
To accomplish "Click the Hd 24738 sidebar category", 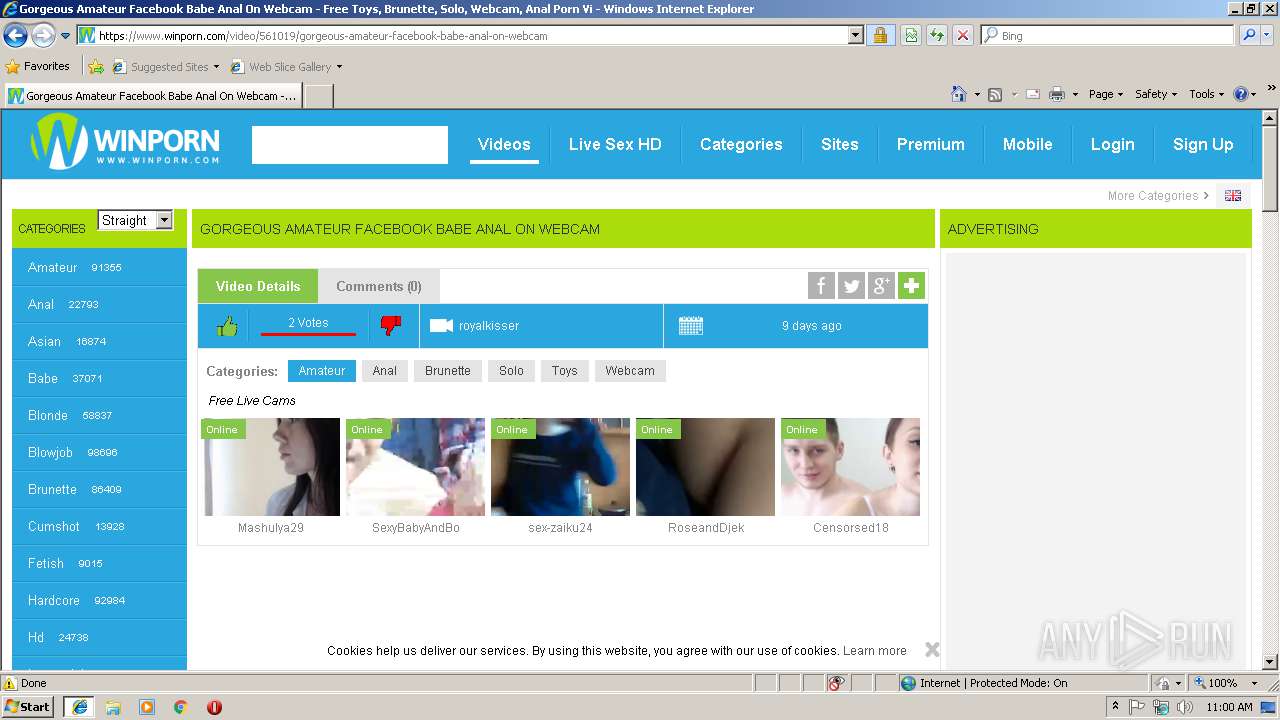I will (99, 637).
